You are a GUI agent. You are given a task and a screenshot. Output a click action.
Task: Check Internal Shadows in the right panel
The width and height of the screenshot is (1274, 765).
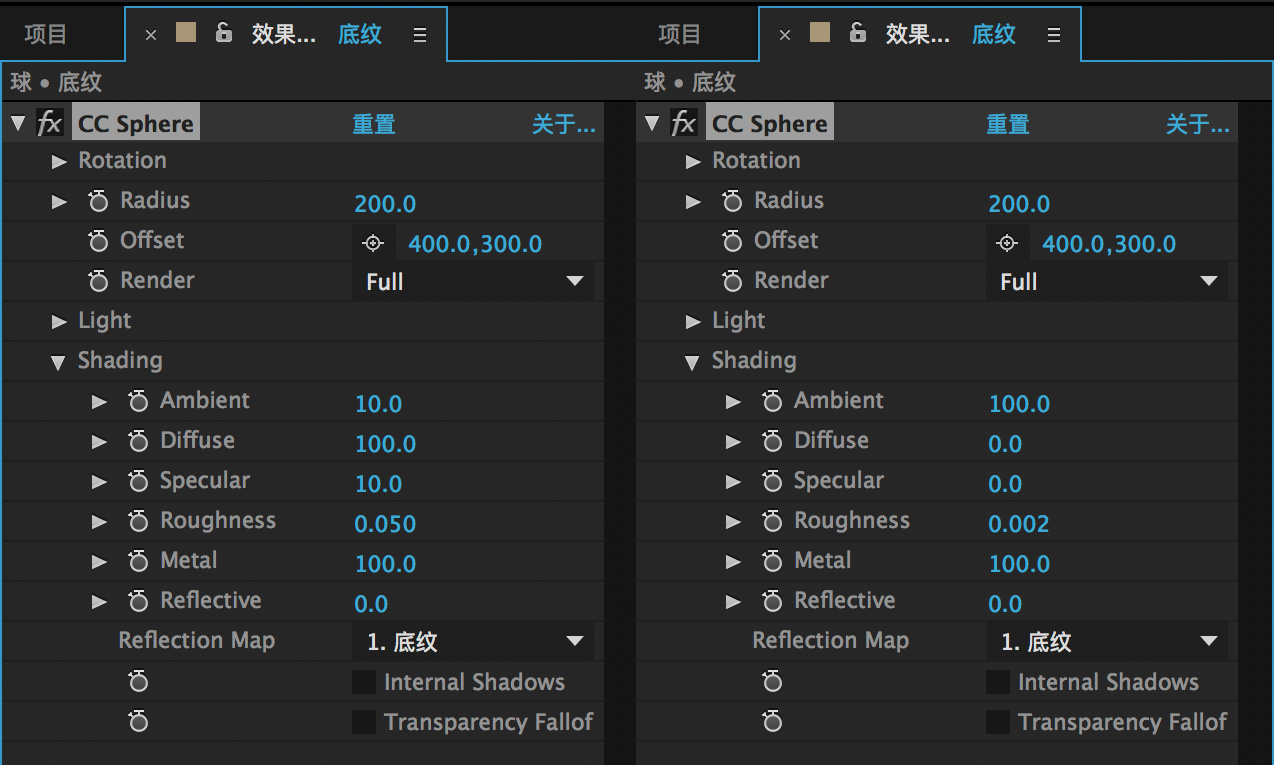998,682
